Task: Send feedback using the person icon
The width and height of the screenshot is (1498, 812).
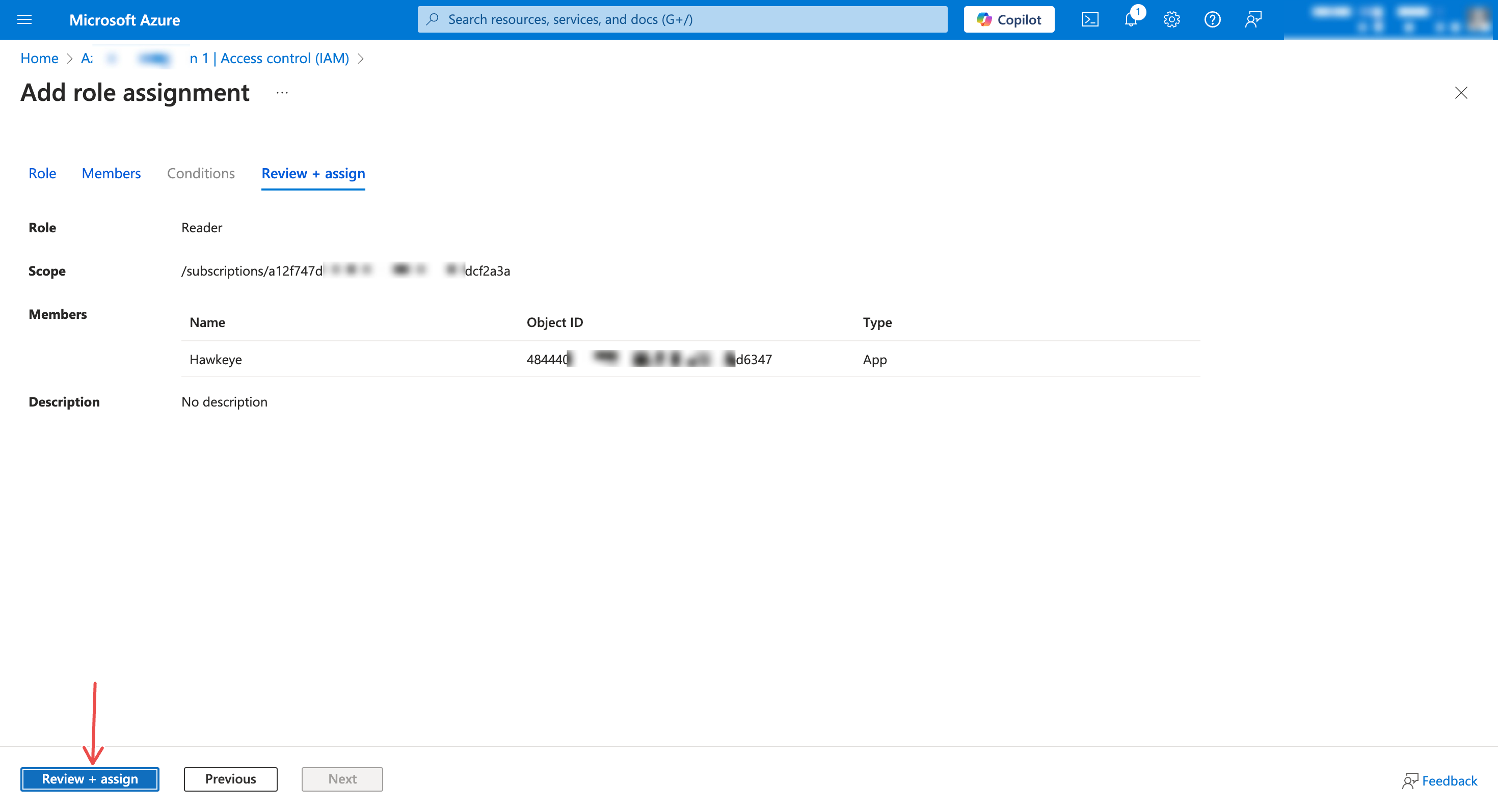Action: pos(1253,19)
